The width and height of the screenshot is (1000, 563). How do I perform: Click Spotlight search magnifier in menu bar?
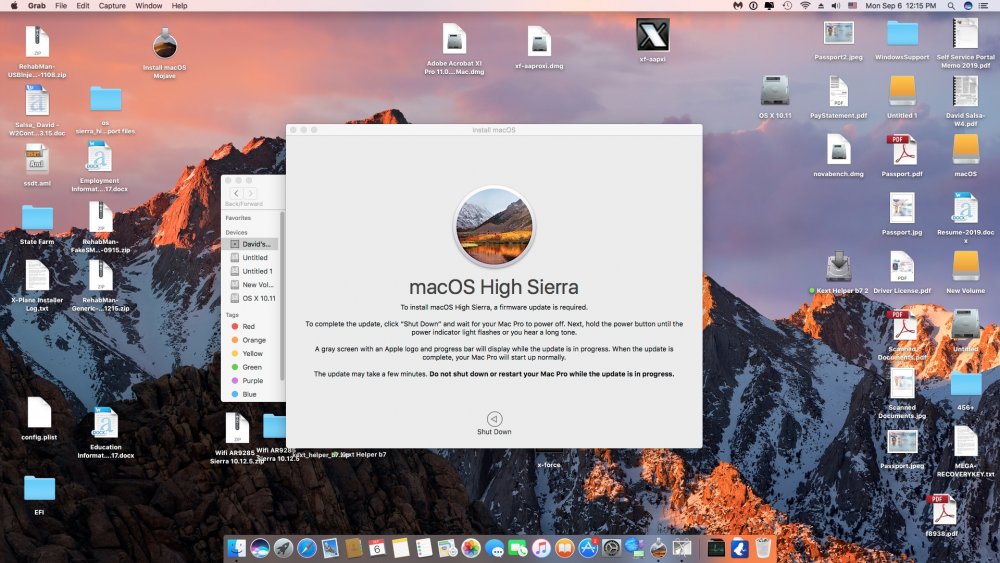(x=951, y=6)
